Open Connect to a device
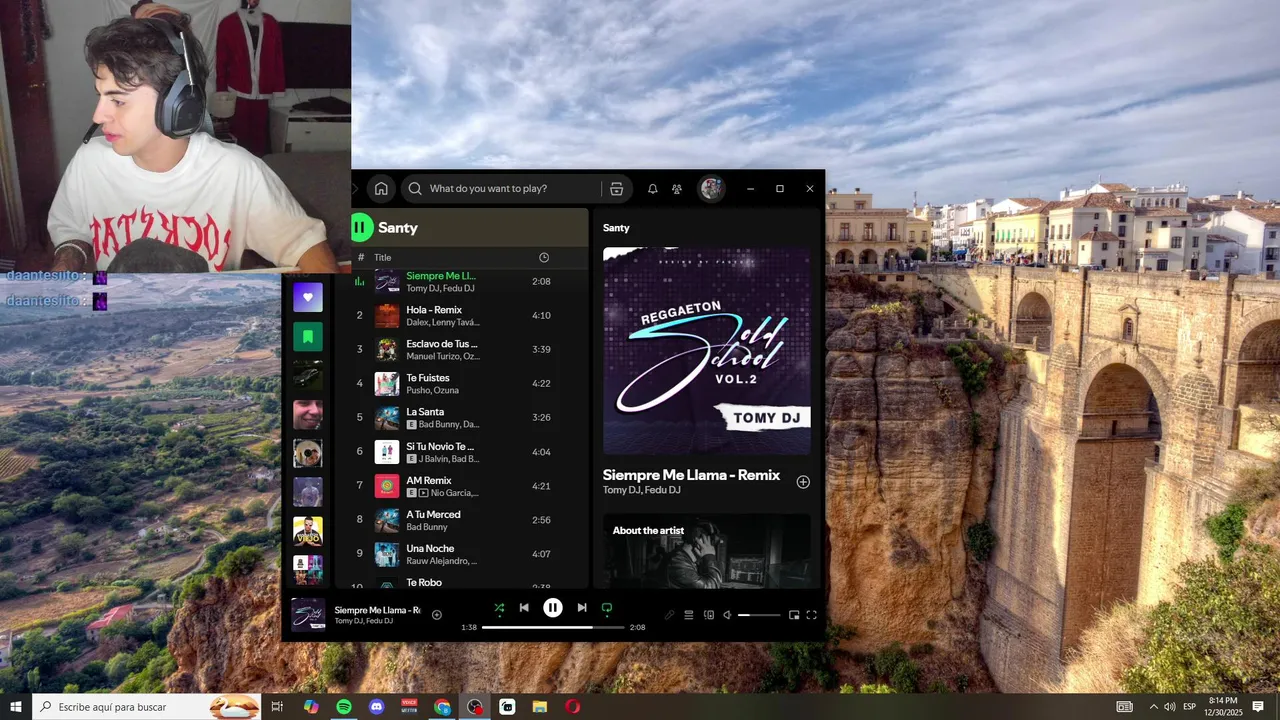Screen dimensions: 1280x720 [709, 615]
